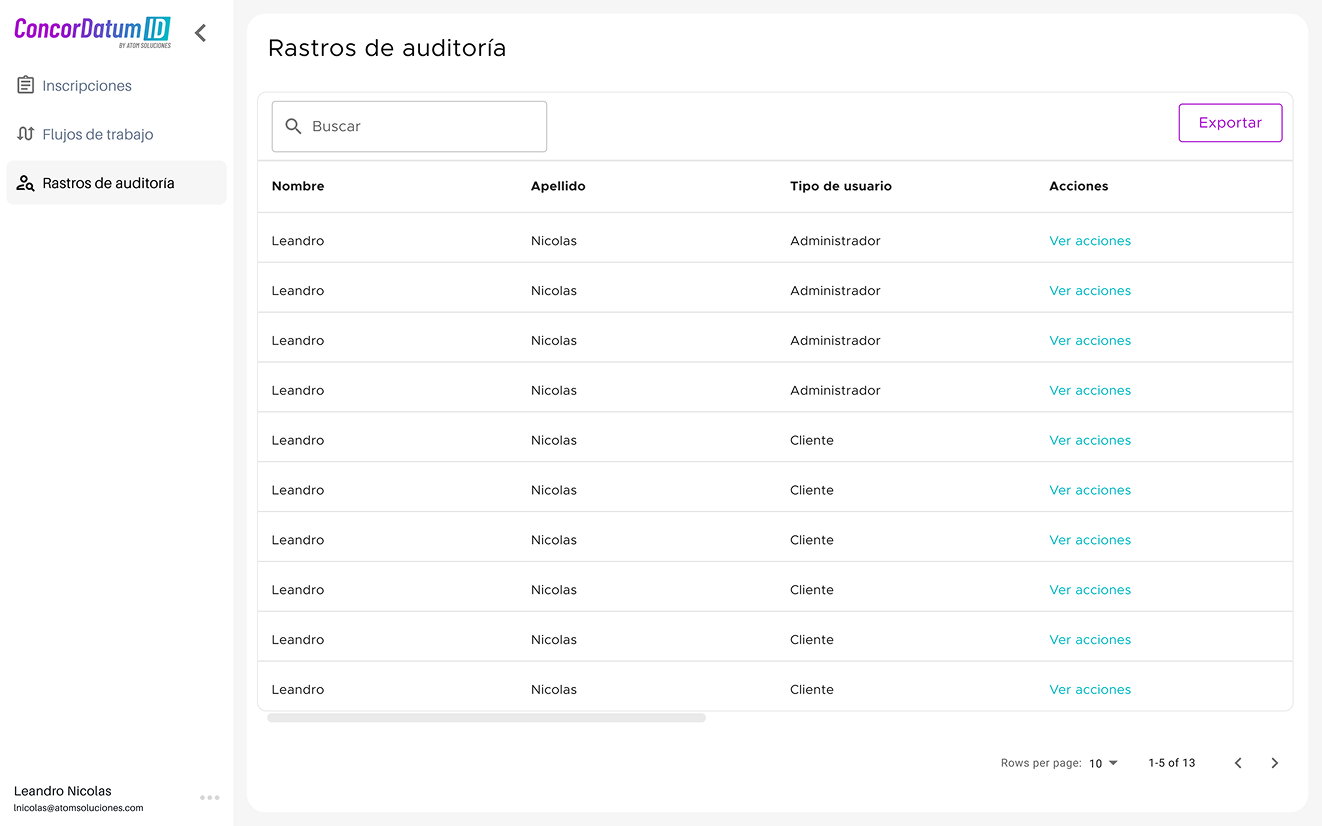Select Rastros de auditoría in sidebar
This screenshot has width=1322, height=826.
click(x=108, y=183)
